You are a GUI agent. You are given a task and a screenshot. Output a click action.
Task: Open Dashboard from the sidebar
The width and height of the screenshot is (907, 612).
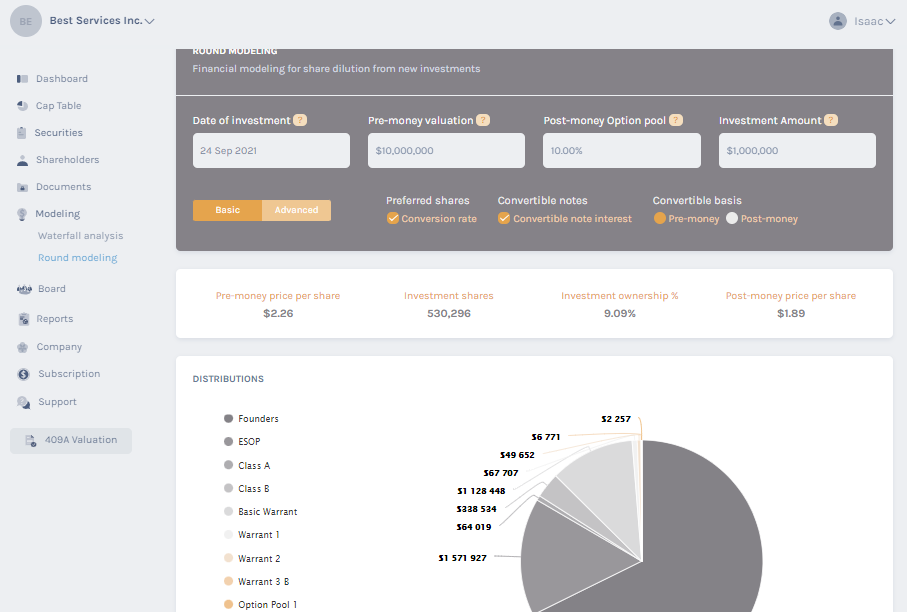(x=62, y=79)
